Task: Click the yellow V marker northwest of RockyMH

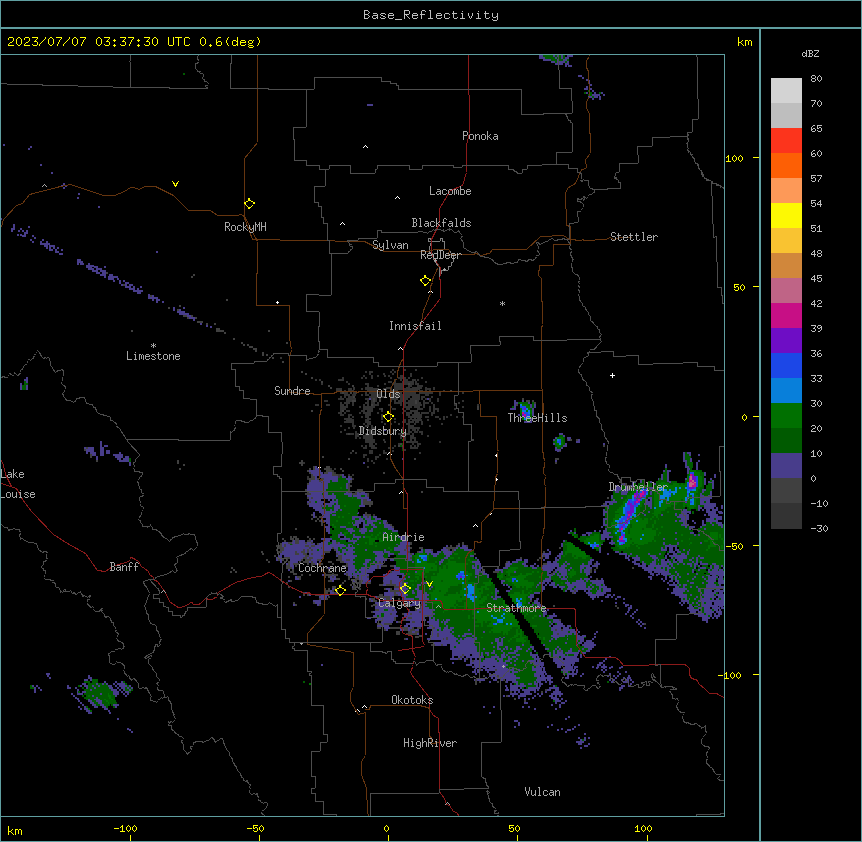Action: click(175, 184)
